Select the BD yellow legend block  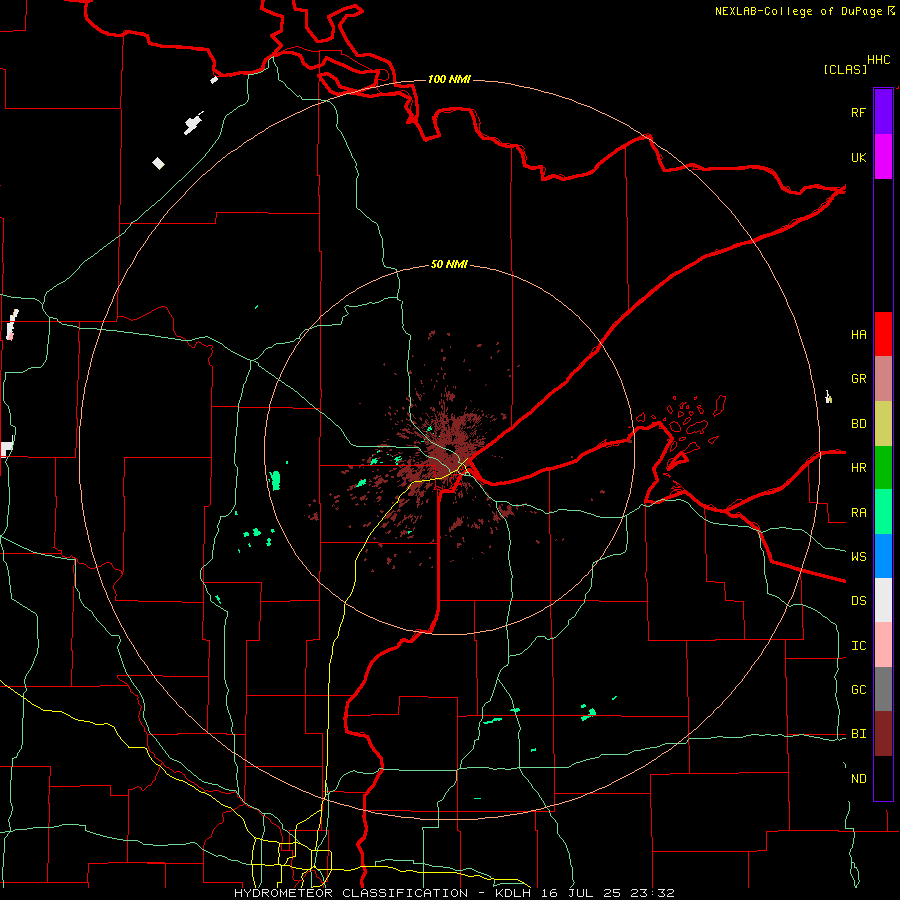click(x=883, y=424)
